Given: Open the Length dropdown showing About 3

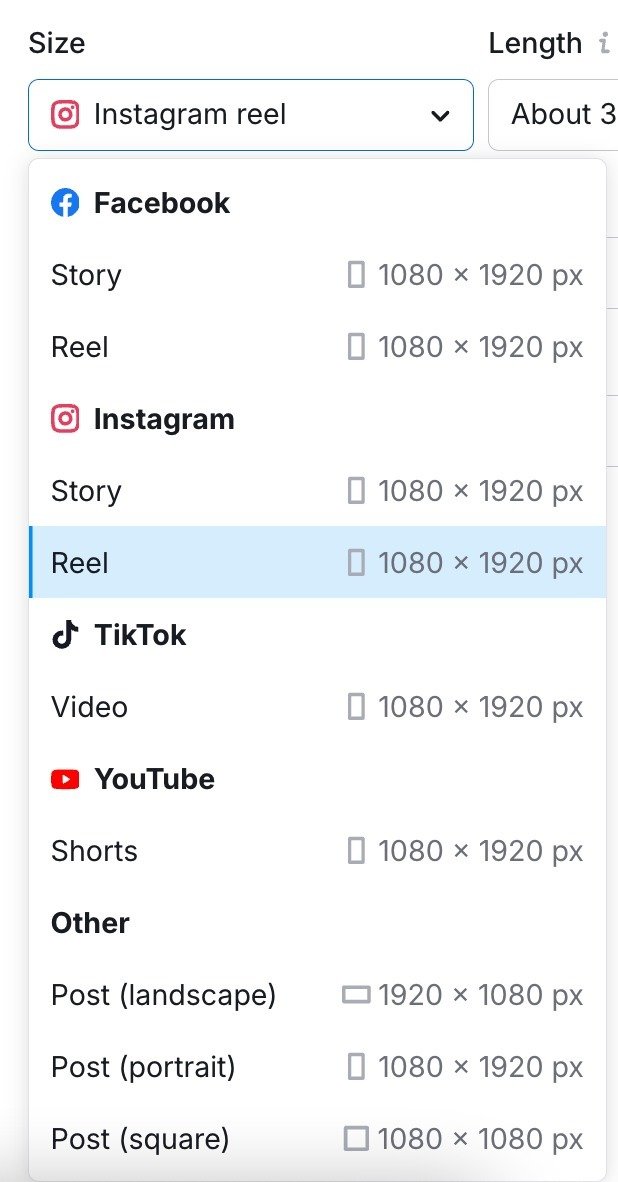Looking at the screenshot, I should [560, 114].
